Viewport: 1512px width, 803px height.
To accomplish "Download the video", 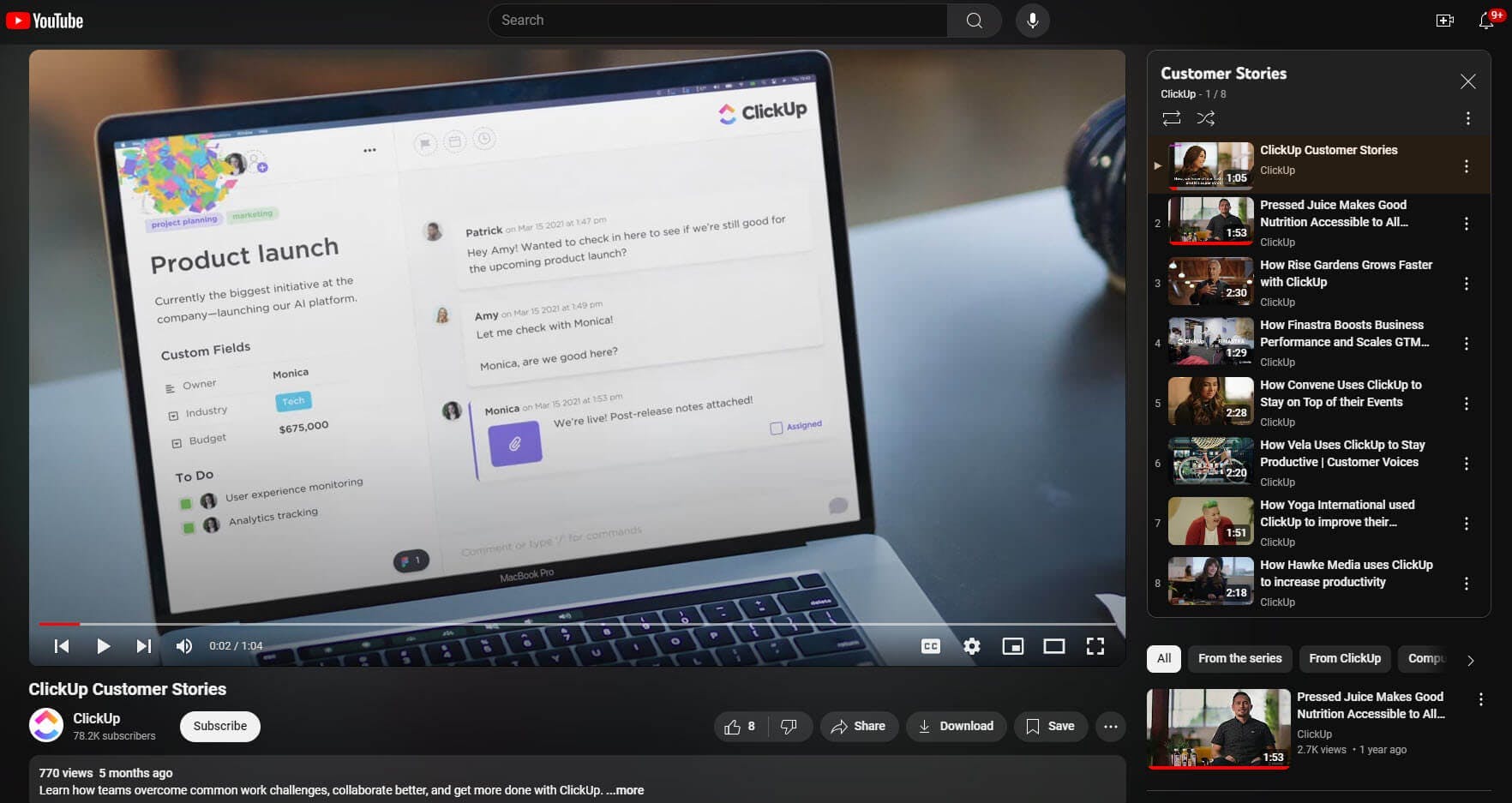I will point(956,726).
